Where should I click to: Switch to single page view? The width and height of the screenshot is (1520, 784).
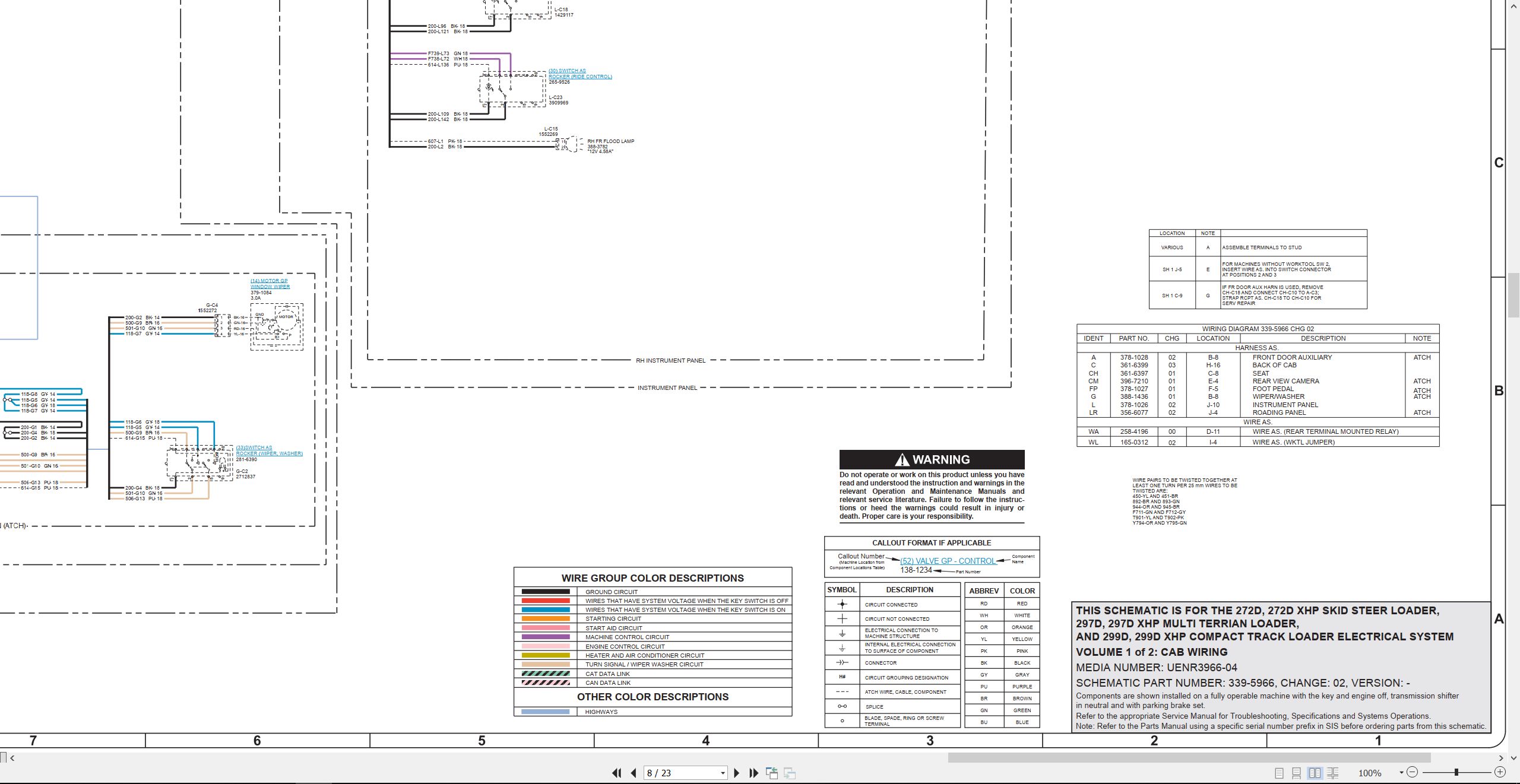1280,773
